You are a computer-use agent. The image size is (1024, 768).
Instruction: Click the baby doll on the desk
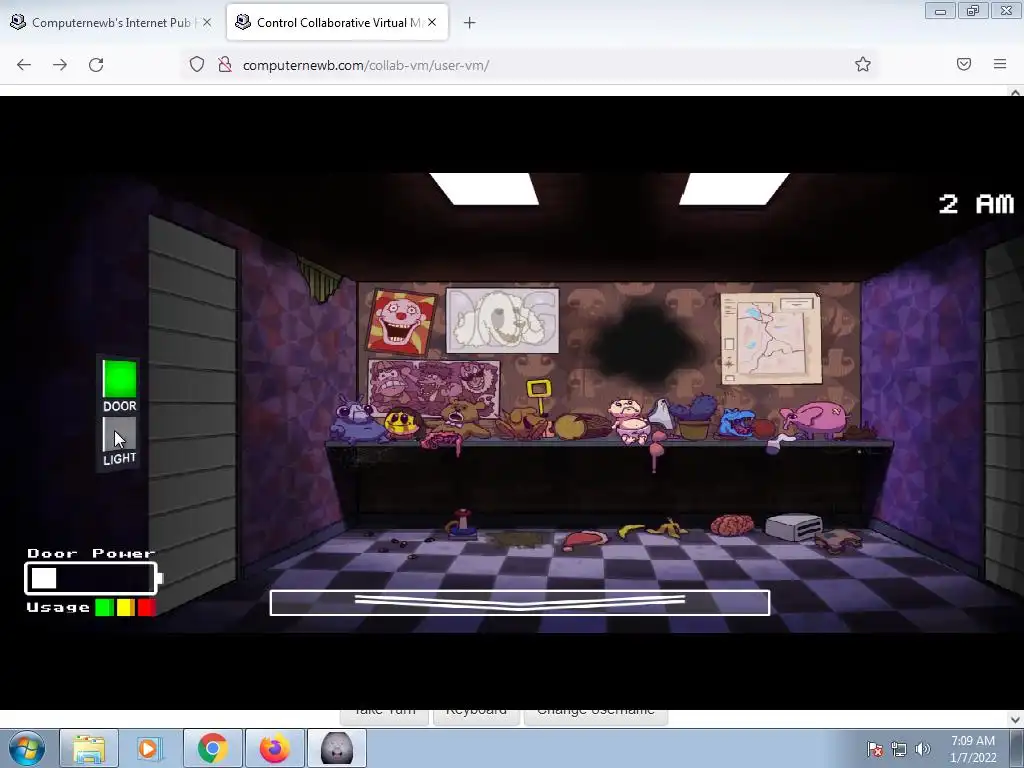628,421
